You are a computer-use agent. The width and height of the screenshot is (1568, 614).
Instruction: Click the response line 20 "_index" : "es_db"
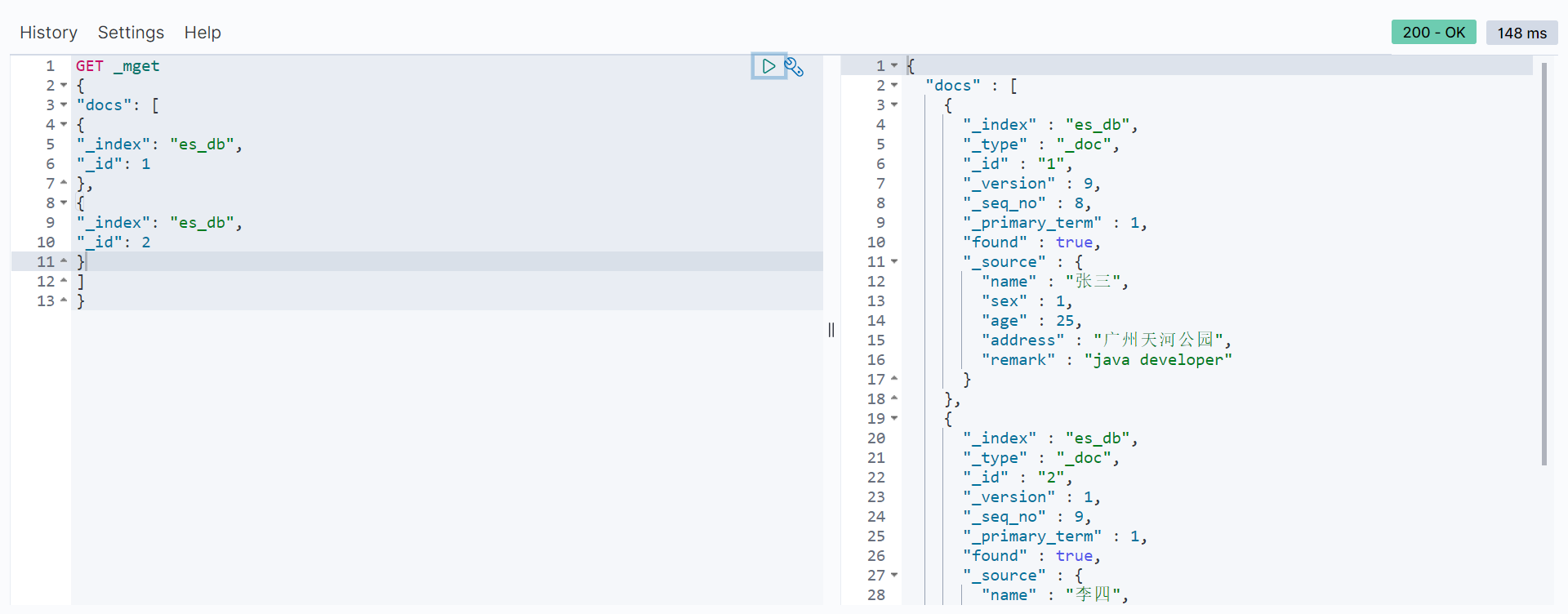[1050, 438]
